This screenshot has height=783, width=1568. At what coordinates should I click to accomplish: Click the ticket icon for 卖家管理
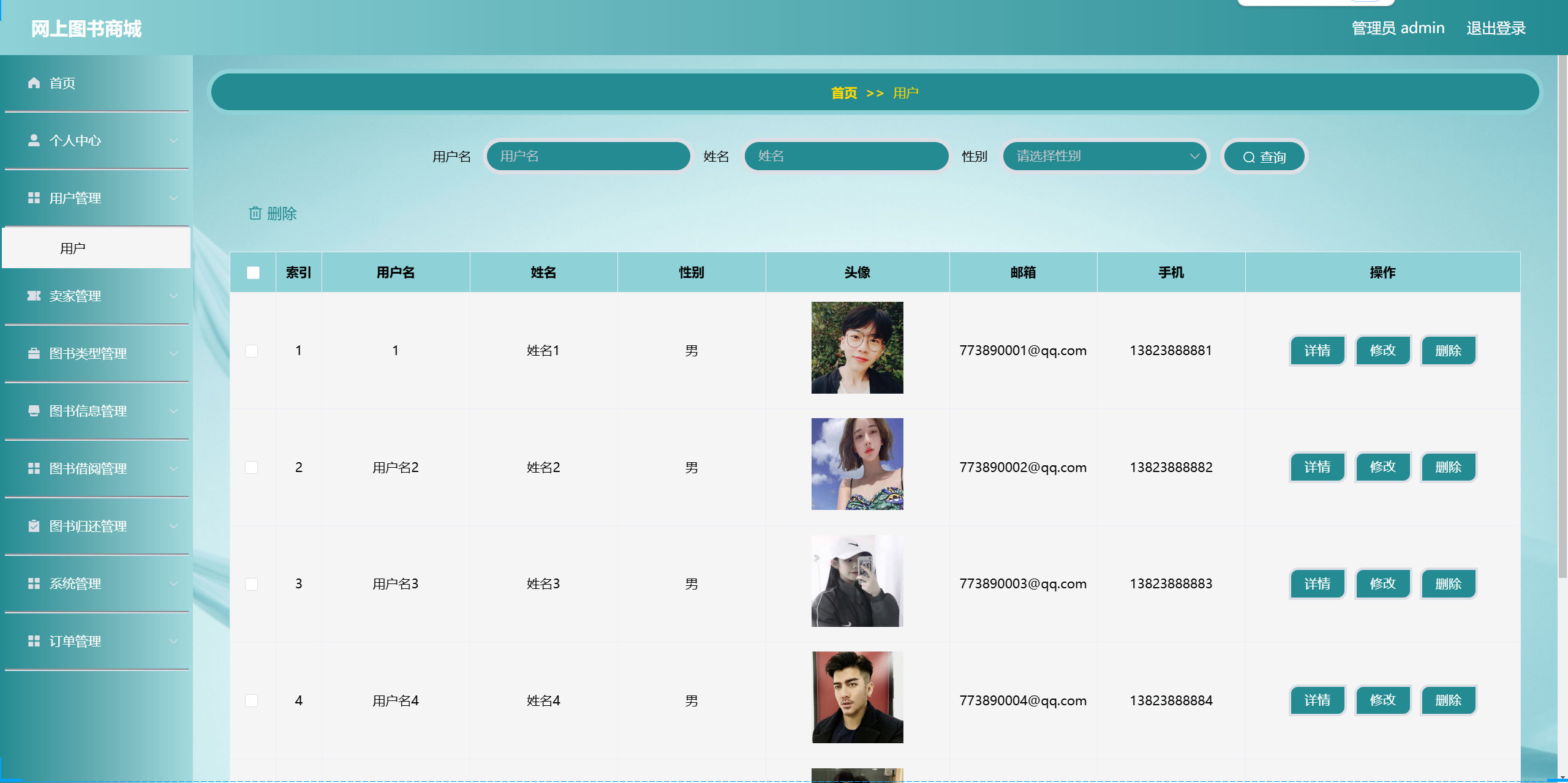[x=34, y=296]
